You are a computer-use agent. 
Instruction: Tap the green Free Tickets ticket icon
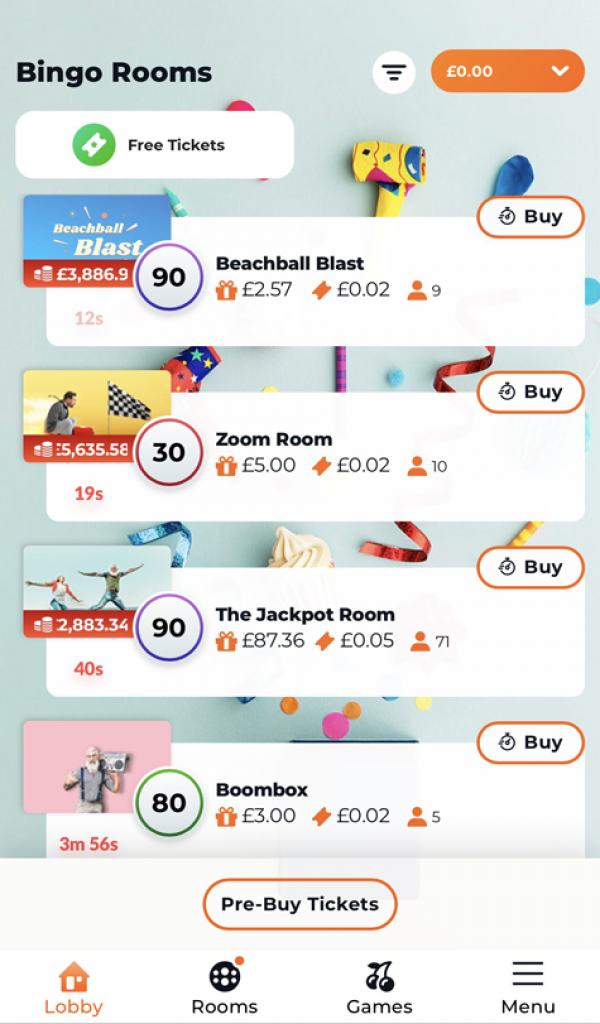point(94,145)
